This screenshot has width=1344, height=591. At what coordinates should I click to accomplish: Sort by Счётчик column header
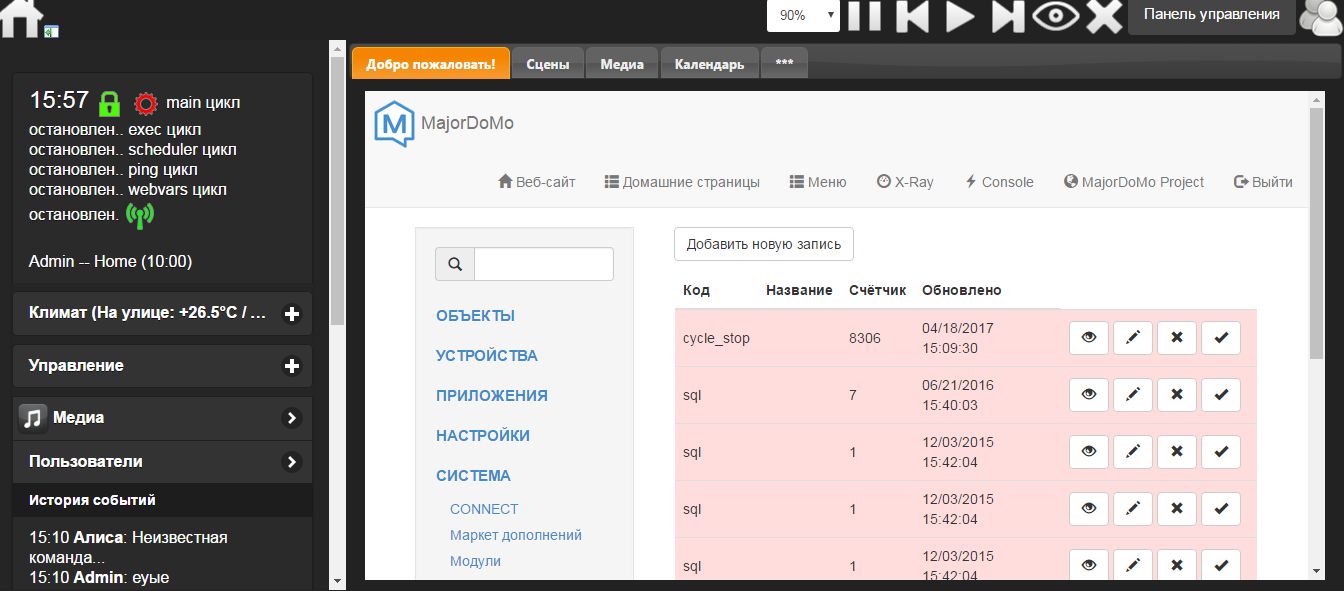pyautogui.click(x=877, y=290)
